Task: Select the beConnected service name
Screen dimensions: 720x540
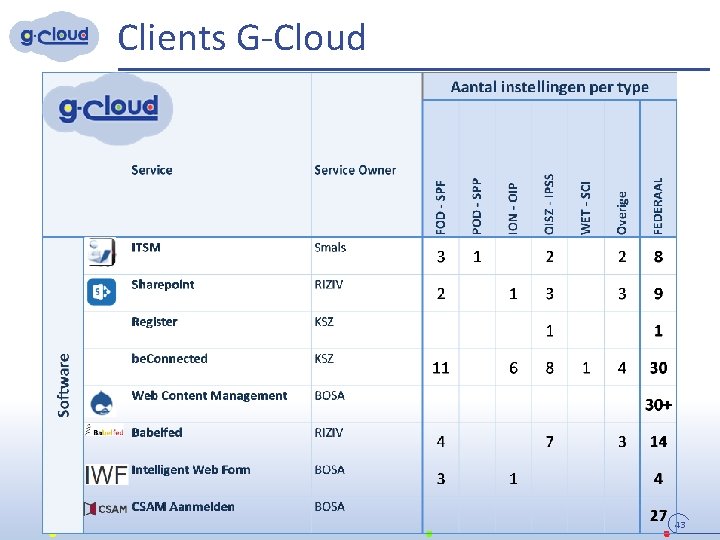Action: point(169,359)
